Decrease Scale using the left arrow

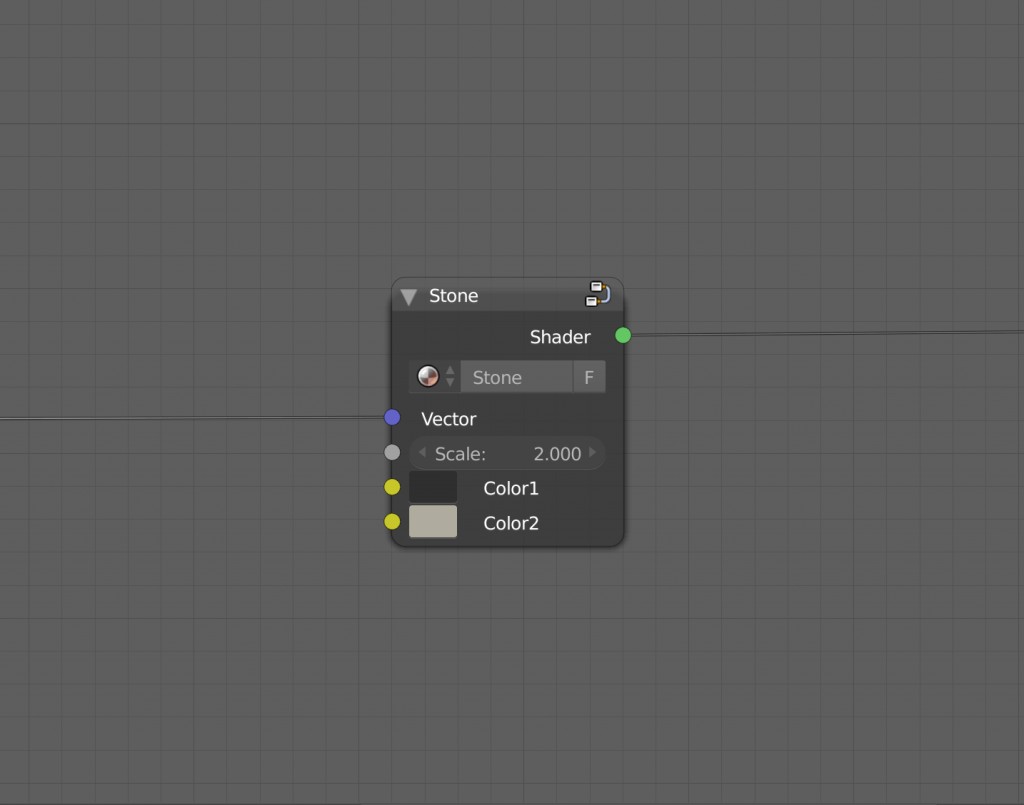pos(421,453)
